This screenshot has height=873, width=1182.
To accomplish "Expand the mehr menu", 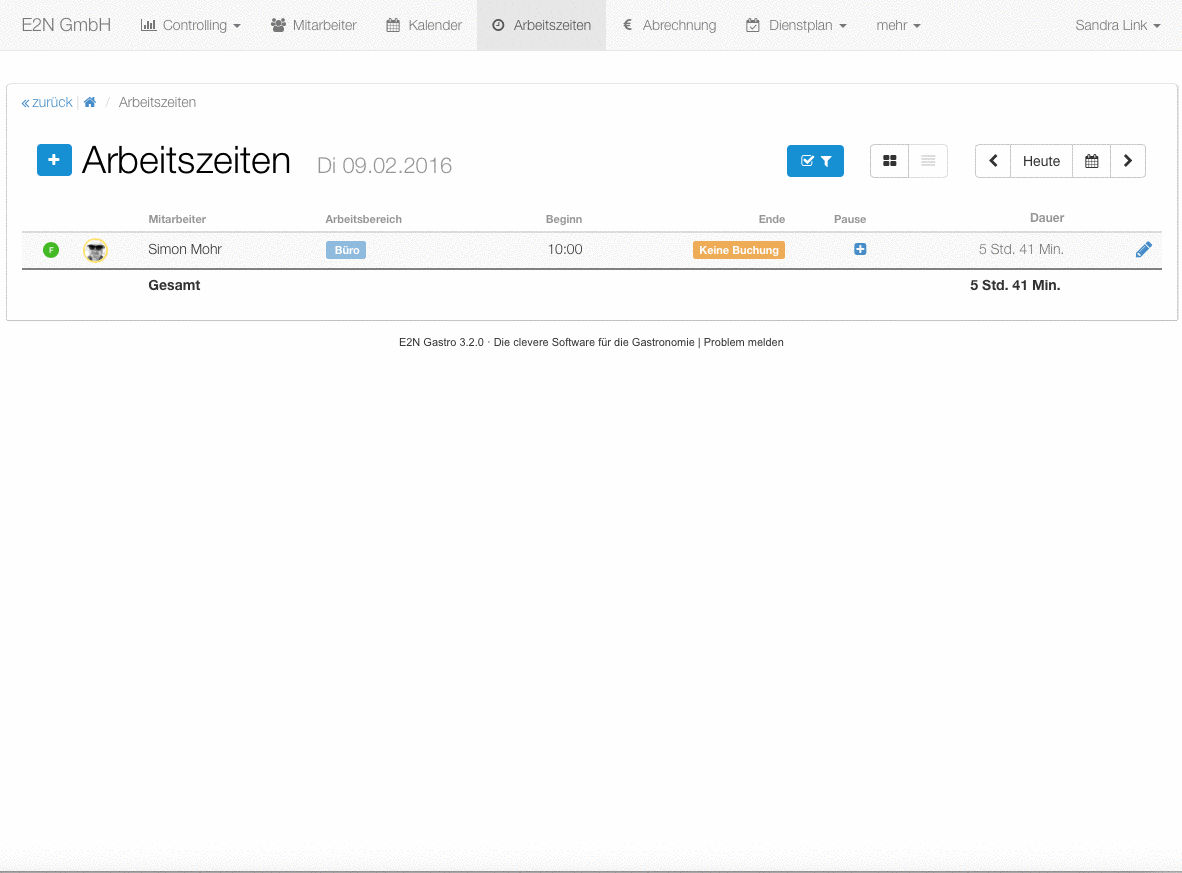I will [899, 25].
